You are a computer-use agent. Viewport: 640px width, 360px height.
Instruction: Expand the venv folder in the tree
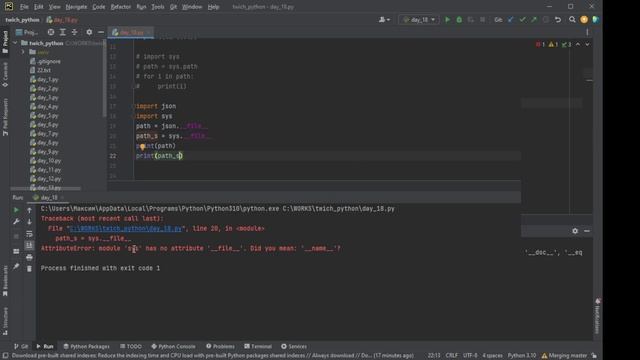click(x=23, y=52)
